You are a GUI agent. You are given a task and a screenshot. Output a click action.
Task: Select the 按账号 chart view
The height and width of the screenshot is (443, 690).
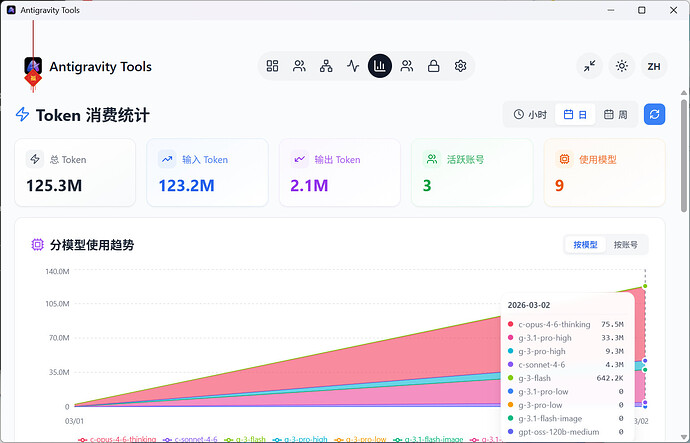[x=625, y=245]
